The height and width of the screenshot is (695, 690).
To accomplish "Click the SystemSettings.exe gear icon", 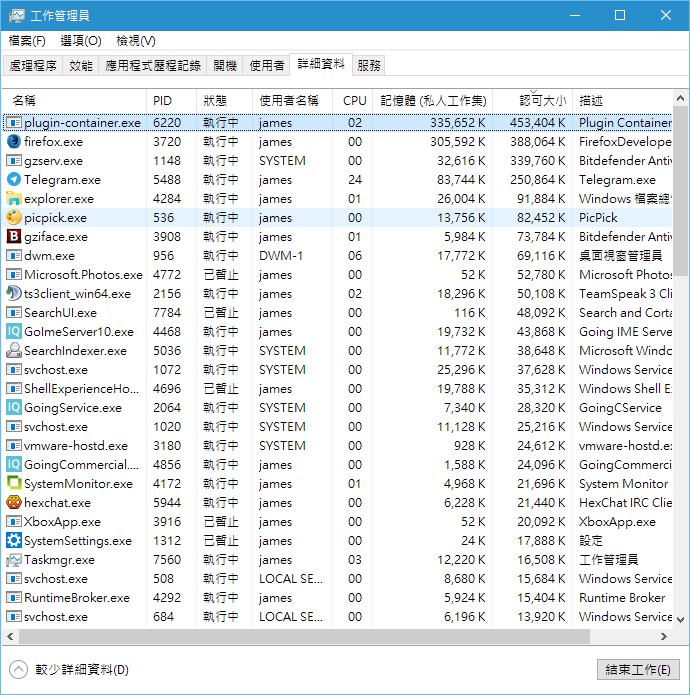I will pos(14,541).
